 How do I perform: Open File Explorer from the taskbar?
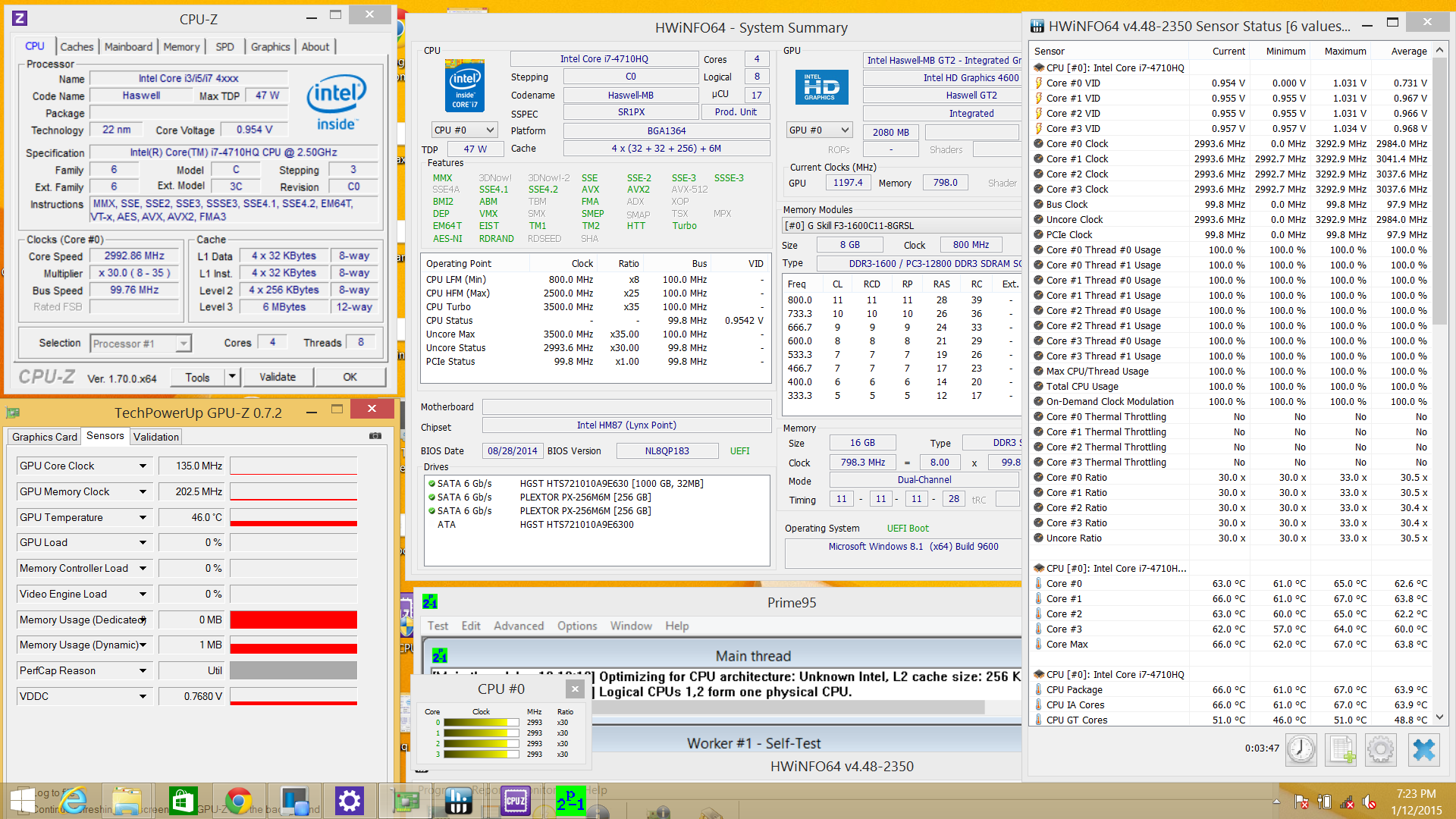pyautogui.click(x=127, y=801)
